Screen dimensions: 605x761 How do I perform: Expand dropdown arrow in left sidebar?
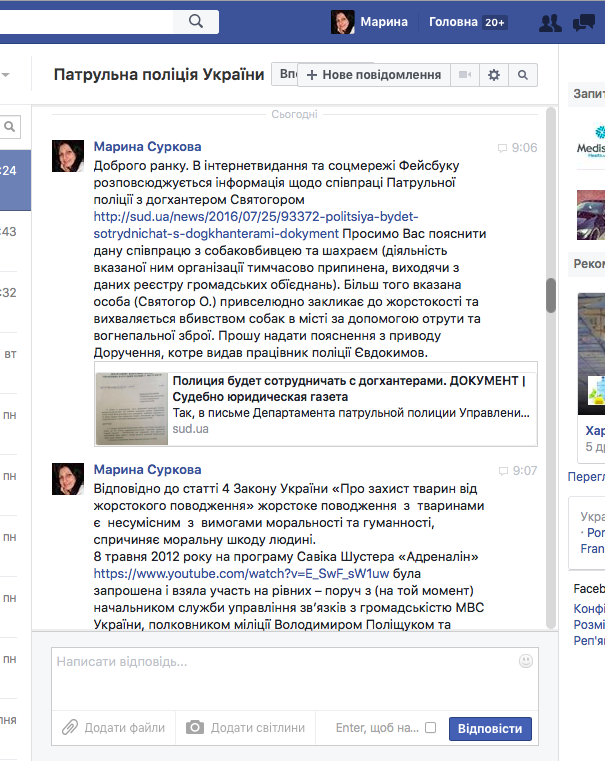tap(5, 75)
